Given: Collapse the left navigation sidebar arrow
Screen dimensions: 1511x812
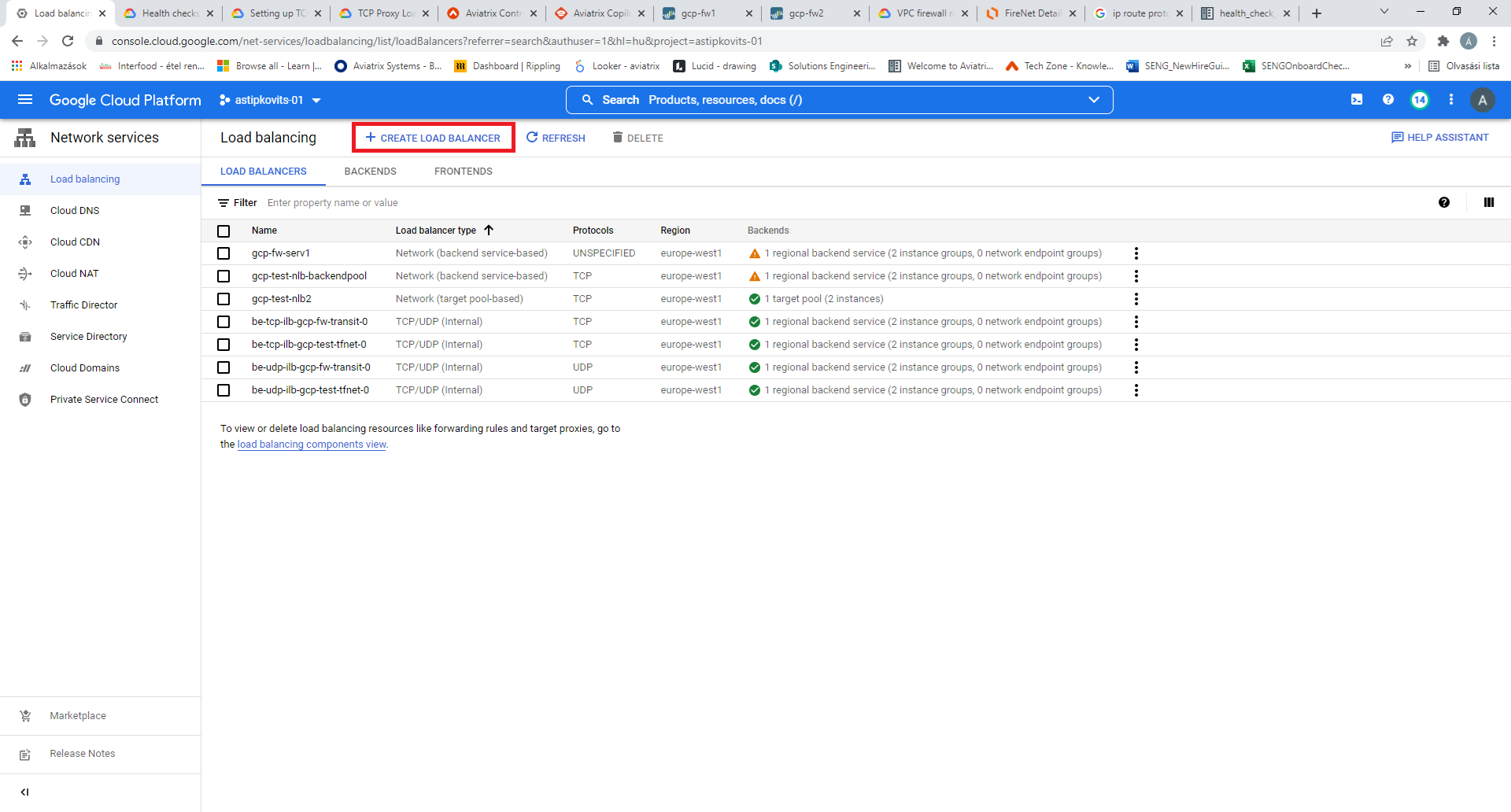Looking at the screenshot, I should [x=24, y=792].
